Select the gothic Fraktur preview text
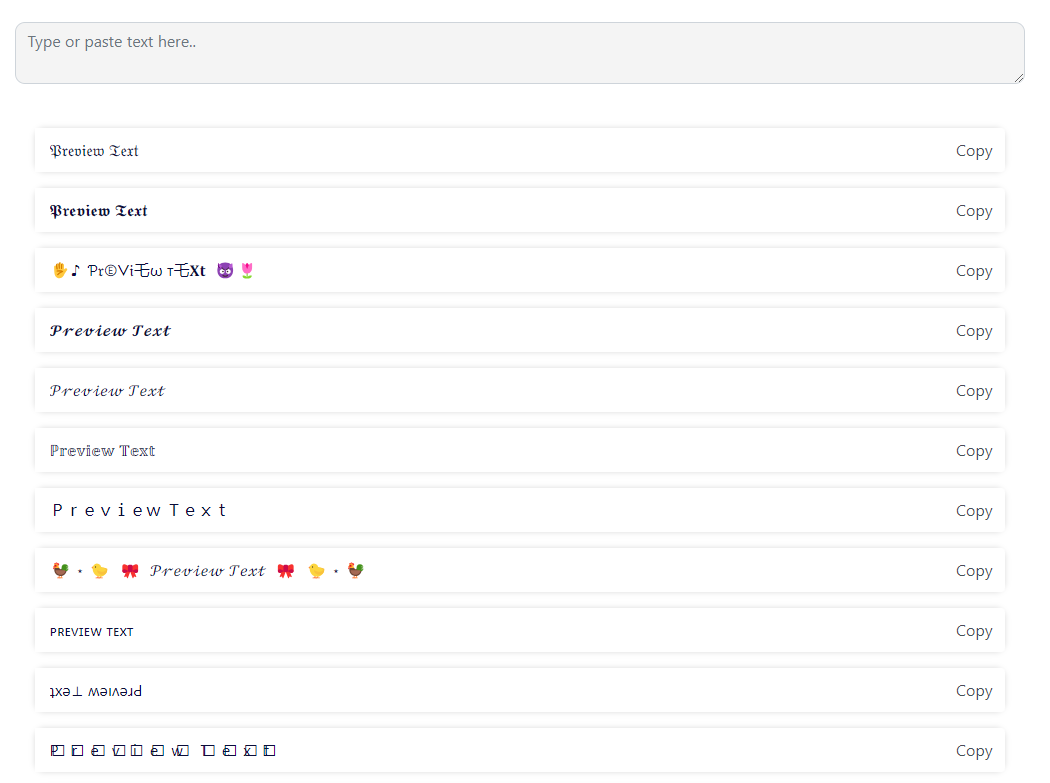 click(94, 150)
